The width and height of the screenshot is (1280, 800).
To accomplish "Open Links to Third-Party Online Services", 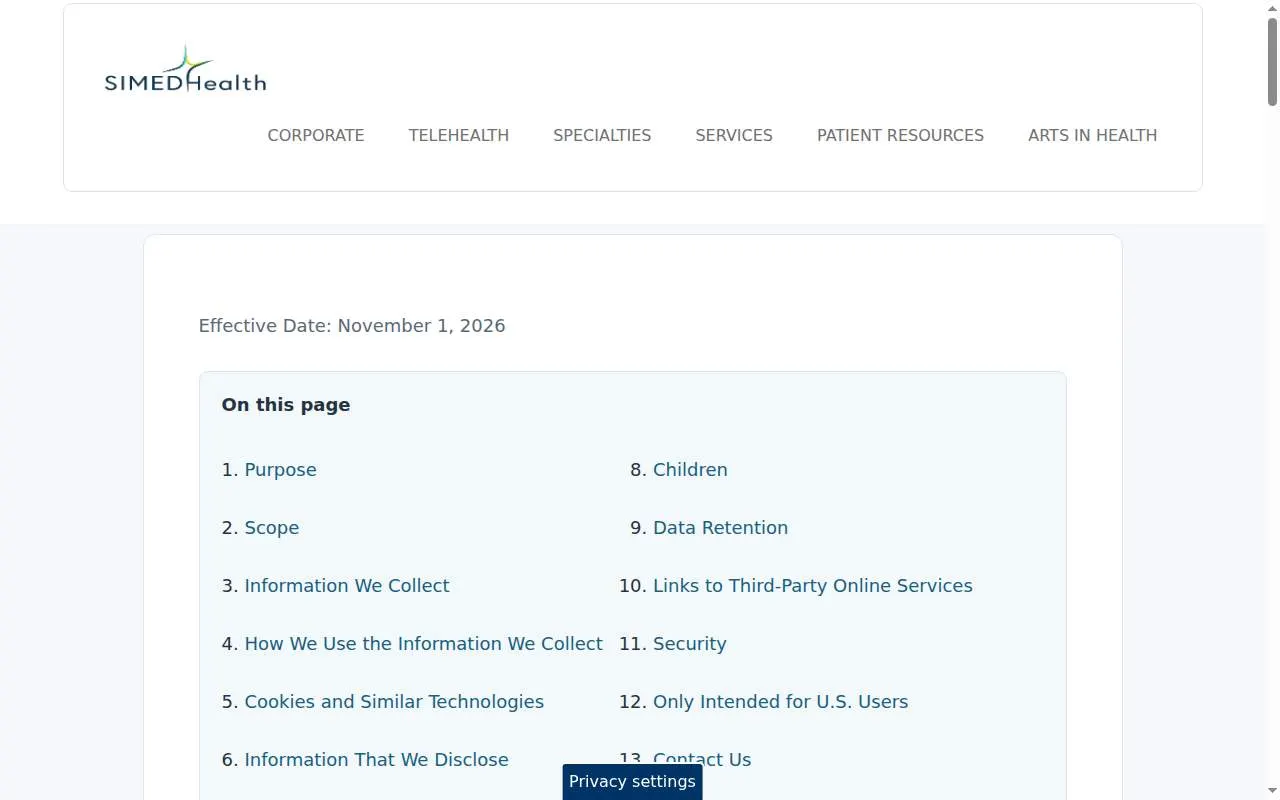I will pos(812,586).
